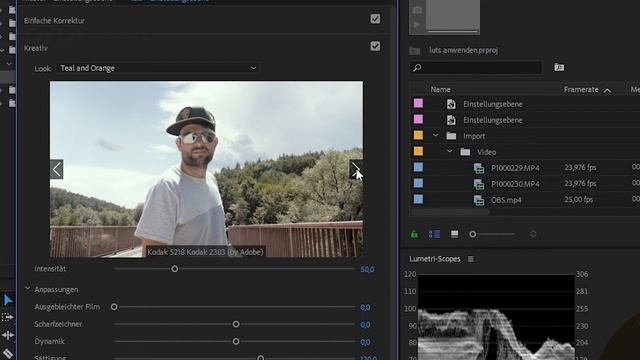This screenshot has height=360, width=640.
Task: Adjust Ausgebleichter Film slider handle
Action: point(114,307)
